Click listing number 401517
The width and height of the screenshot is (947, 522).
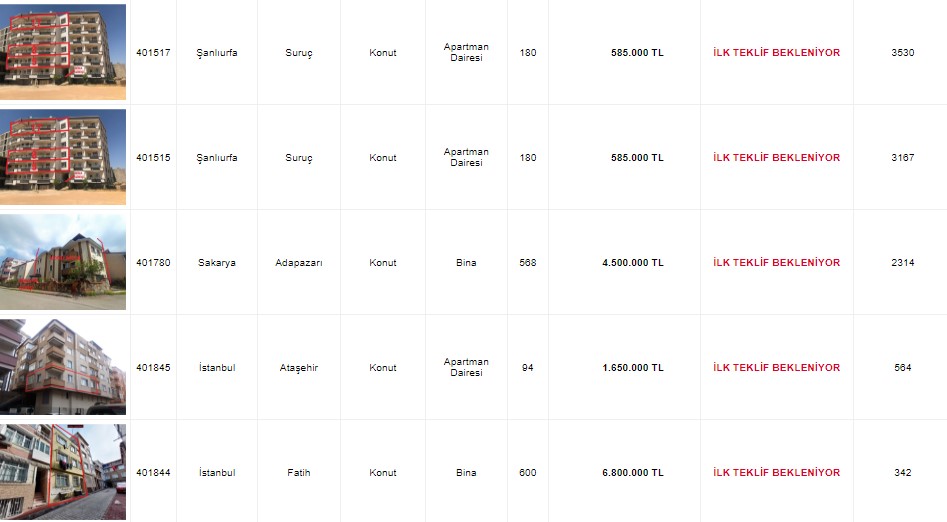[153, 53]
